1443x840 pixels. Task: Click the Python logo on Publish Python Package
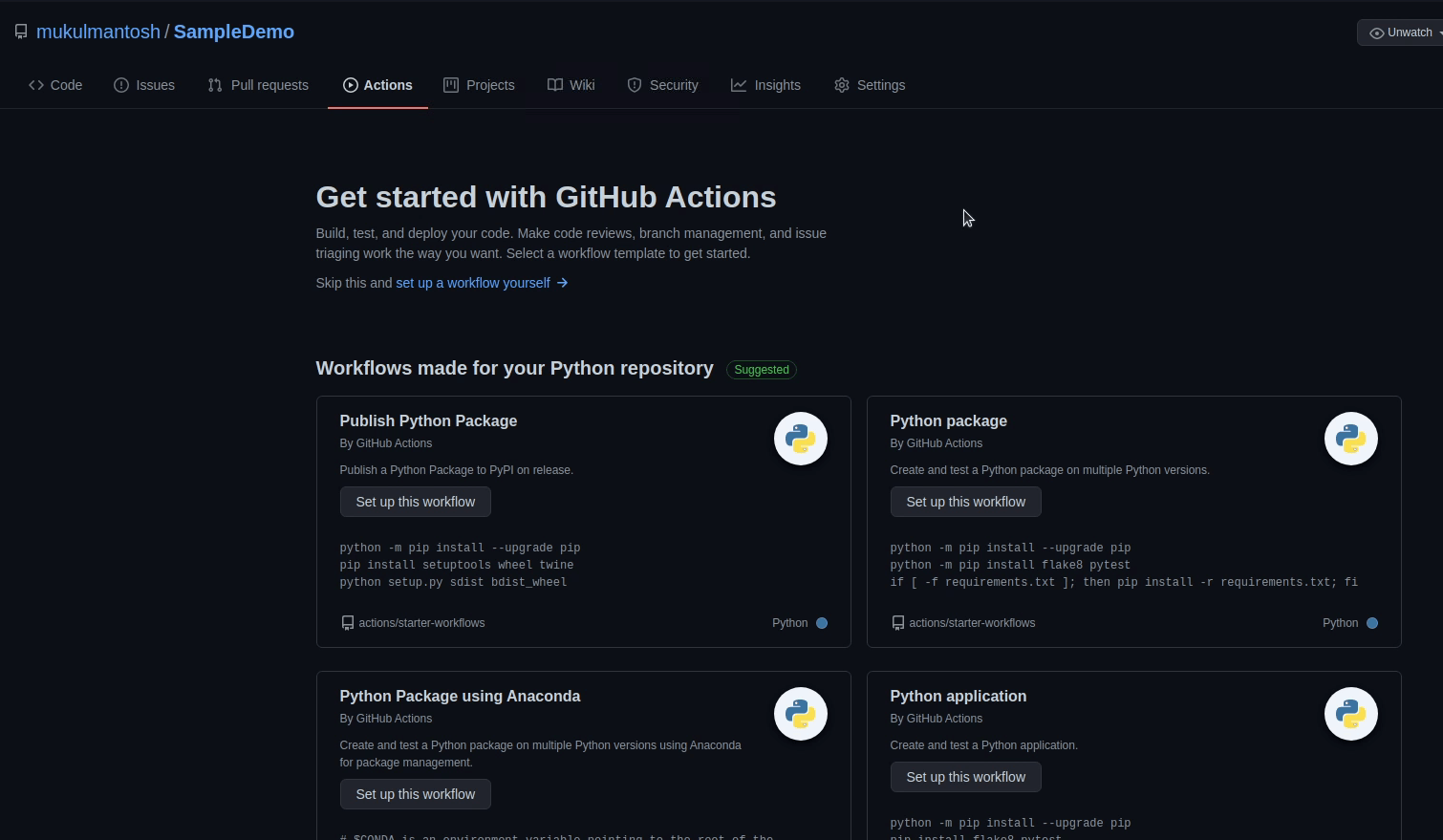pyautogui.click(x=800, y=438)
